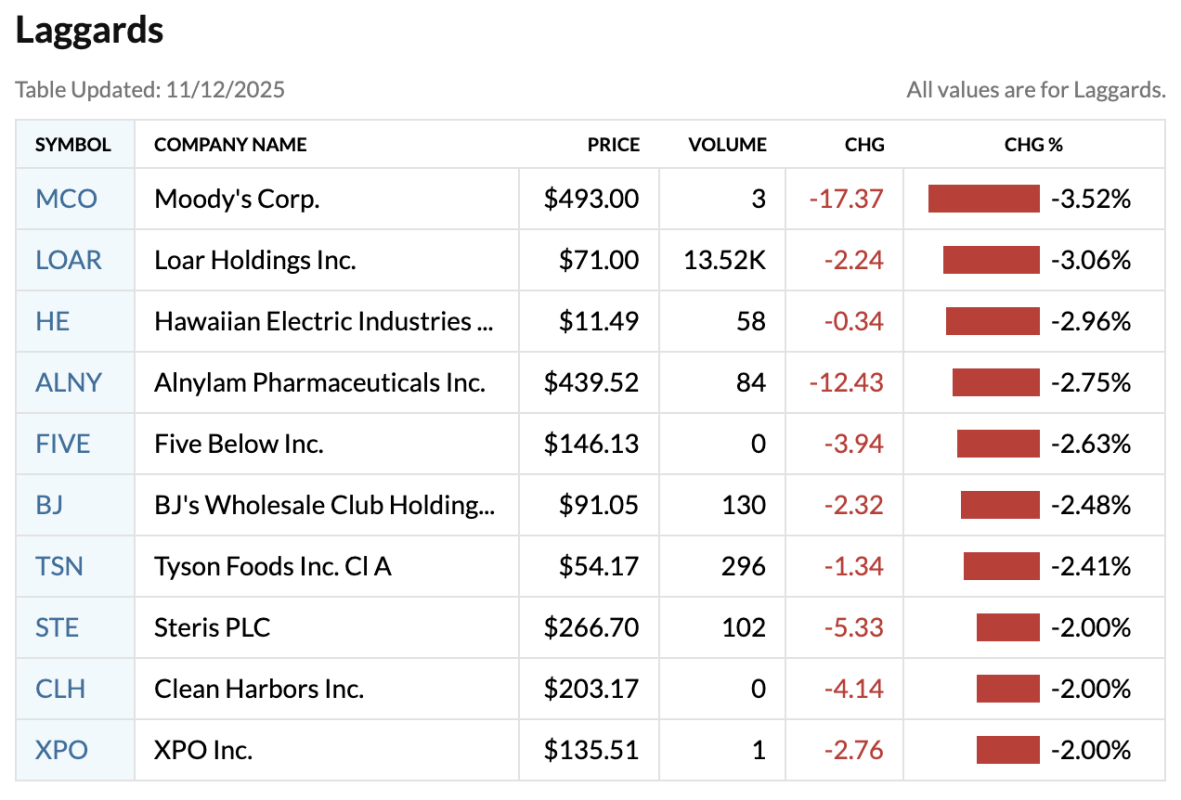
Task: Open the MCO ticker symbol link
Action: tap(66, 199)
